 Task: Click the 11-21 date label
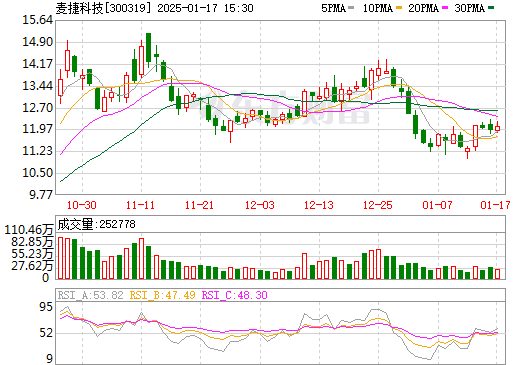click(x=199, y=205)
